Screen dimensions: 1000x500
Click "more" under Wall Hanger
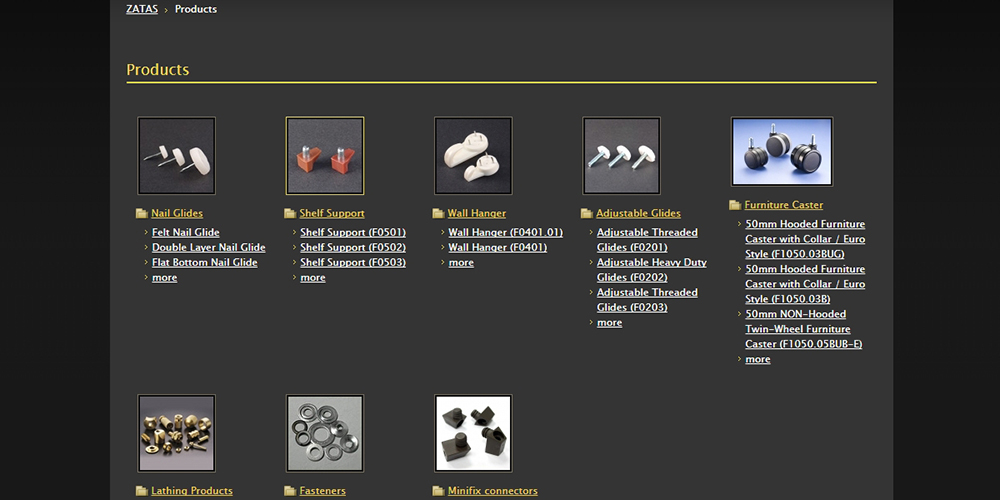point(461,262)
